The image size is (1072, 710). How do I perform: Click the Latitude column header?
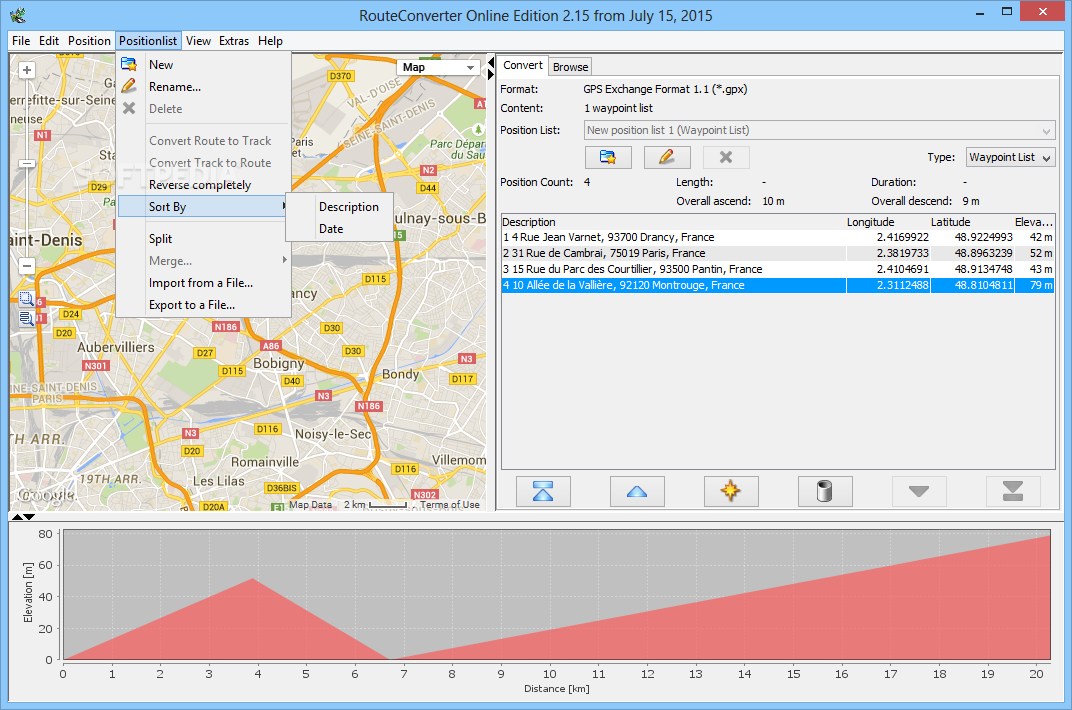tap(971, 221)
